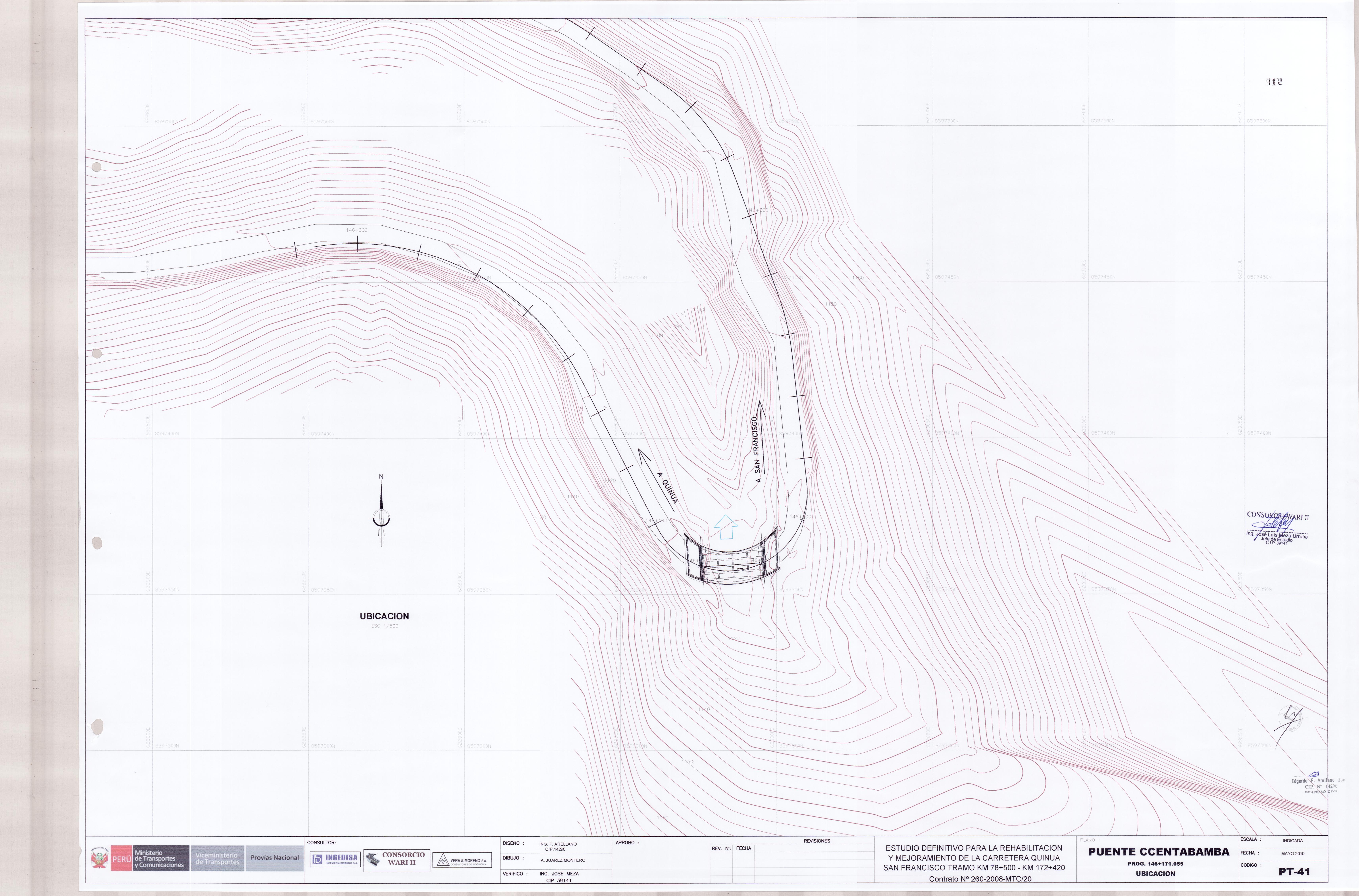Click A. JUAREZ MONTERO name
Image resolution: width=1359 pixels, height=896 pixels.
tap(563, 860)
